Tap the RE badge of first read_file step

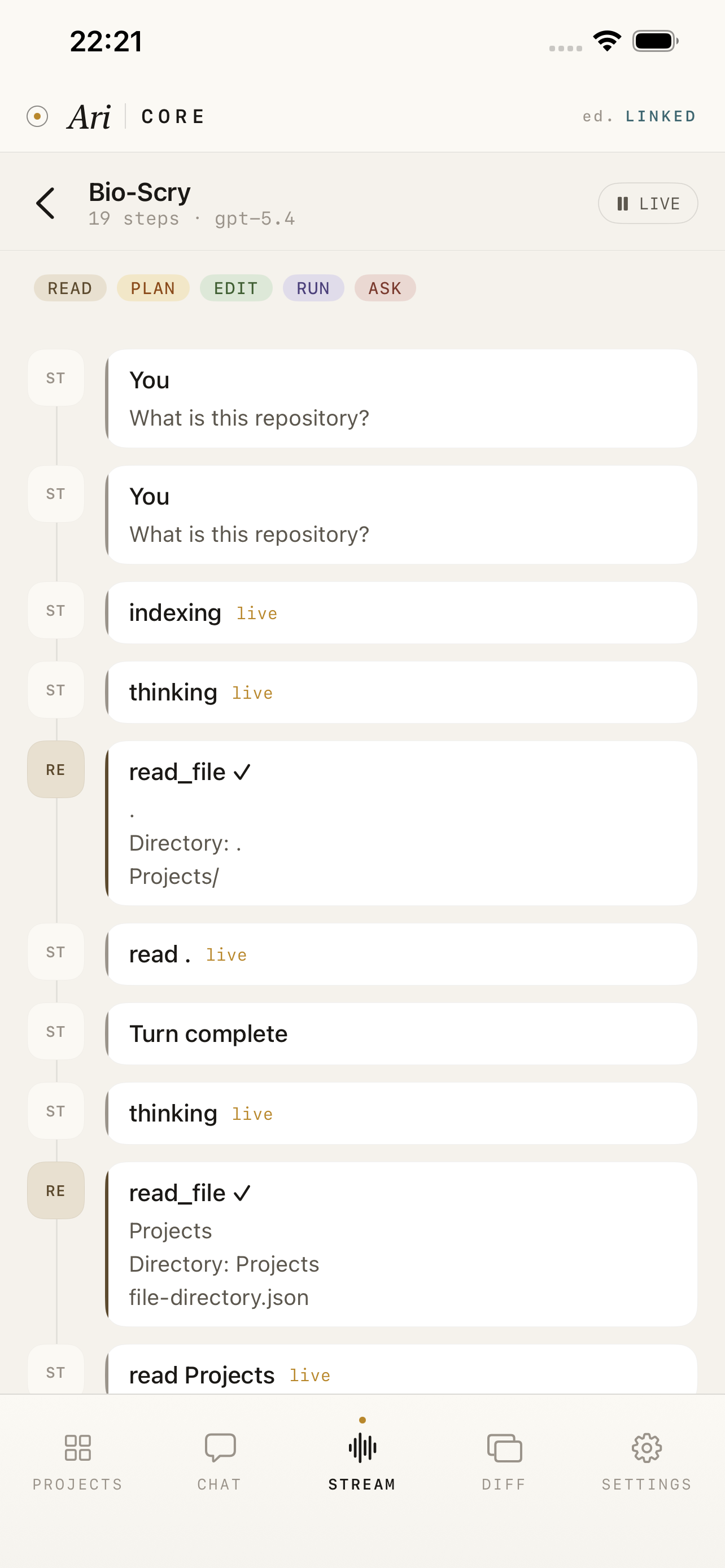[55, 769]
